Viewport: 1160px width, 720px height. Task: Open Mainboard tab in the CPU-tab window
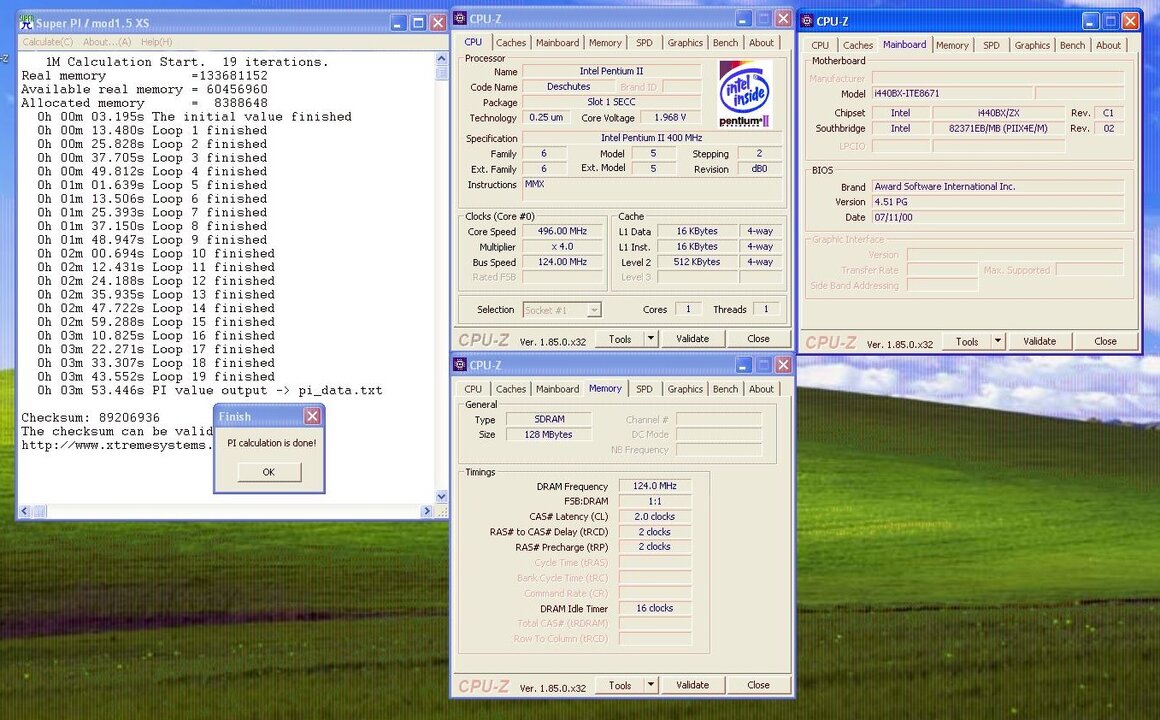tap(557, 43)
